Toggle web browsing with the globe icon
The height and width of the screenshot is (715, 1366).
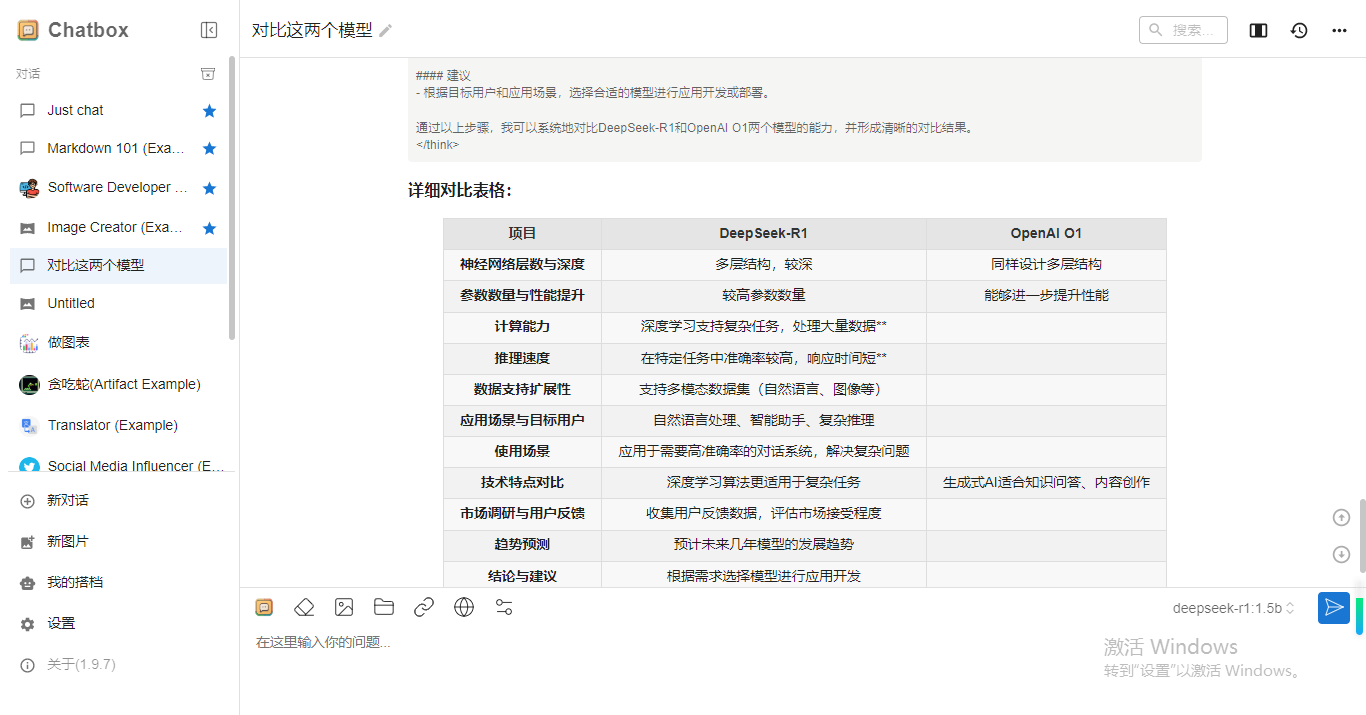(464, 607)
